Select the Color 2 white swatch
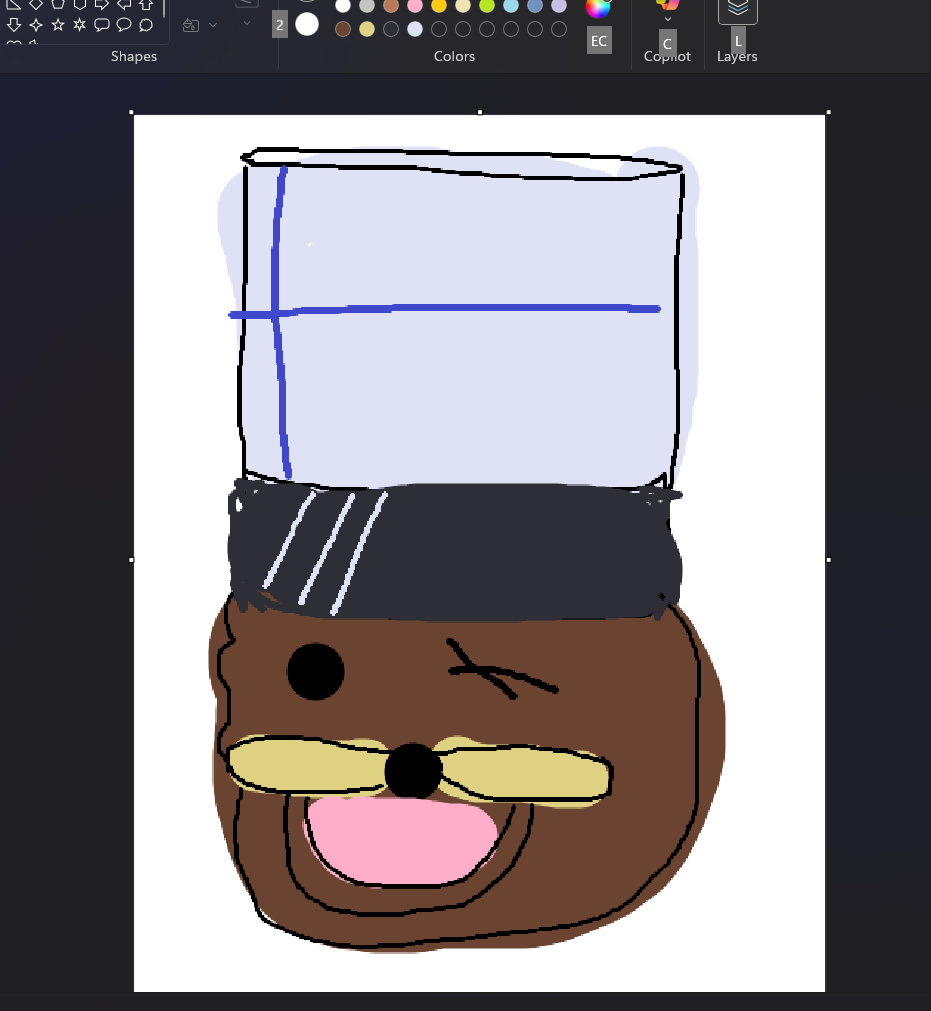Image resolution: width=931 pixels, height=1011 pixels. coord(307,25)
